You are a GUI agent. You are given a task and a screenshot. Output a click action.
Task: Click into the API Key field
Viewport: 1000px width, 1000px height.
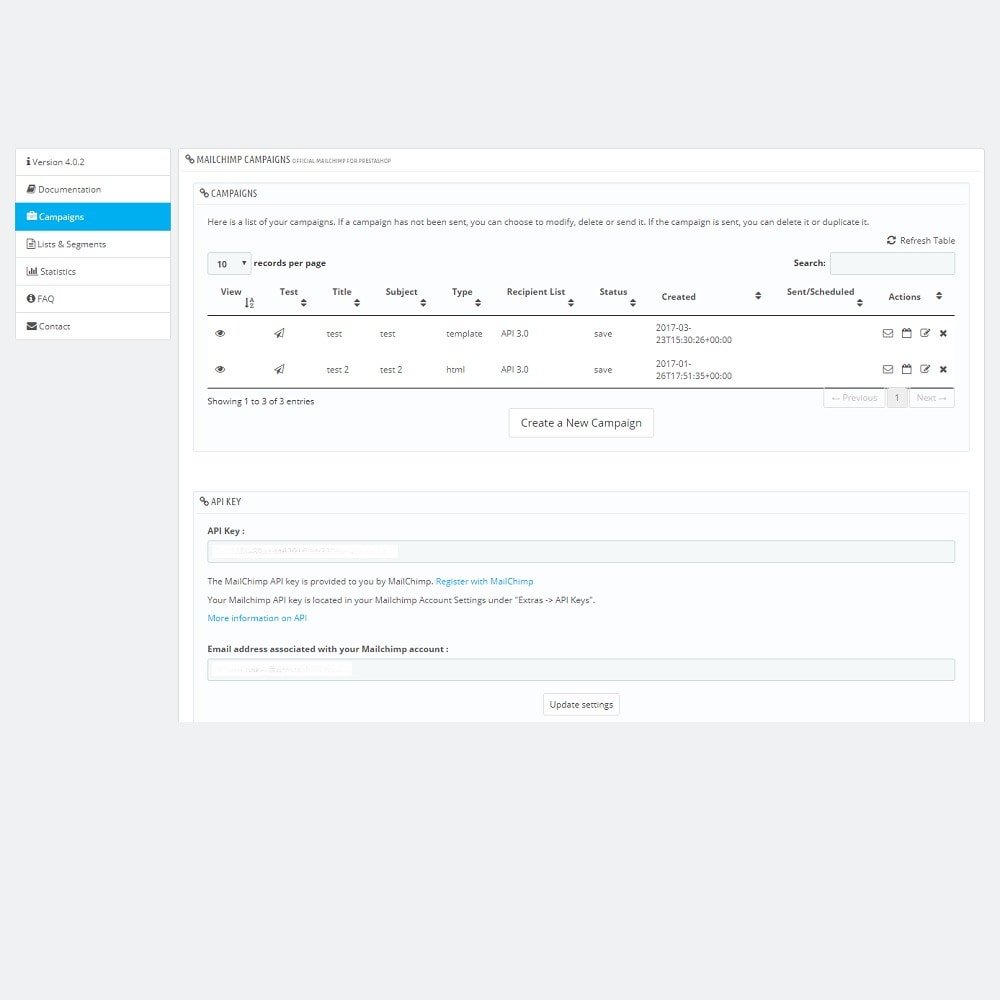pos(581,552)
